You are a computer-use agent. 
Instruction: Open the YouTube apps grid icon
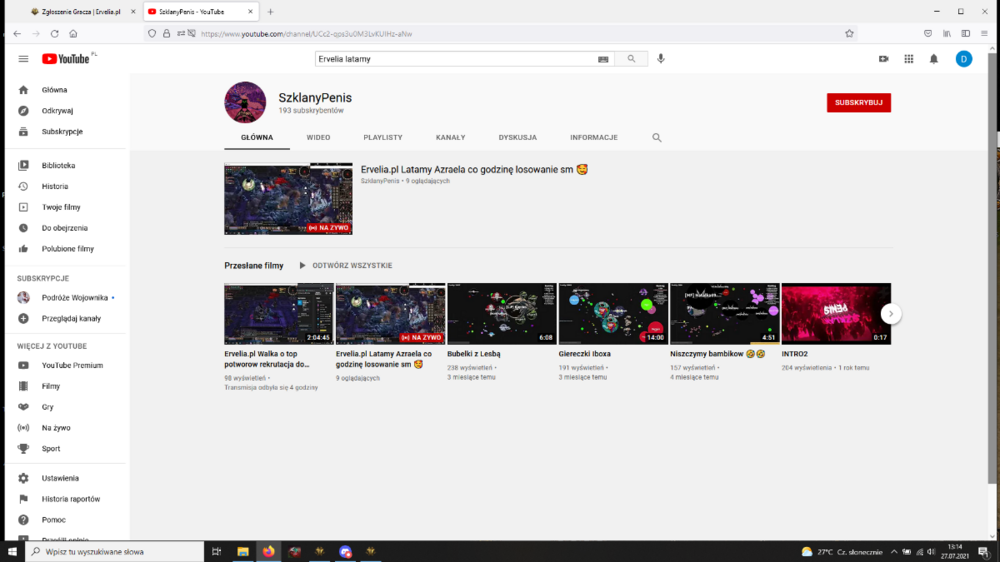coord(909,59)
